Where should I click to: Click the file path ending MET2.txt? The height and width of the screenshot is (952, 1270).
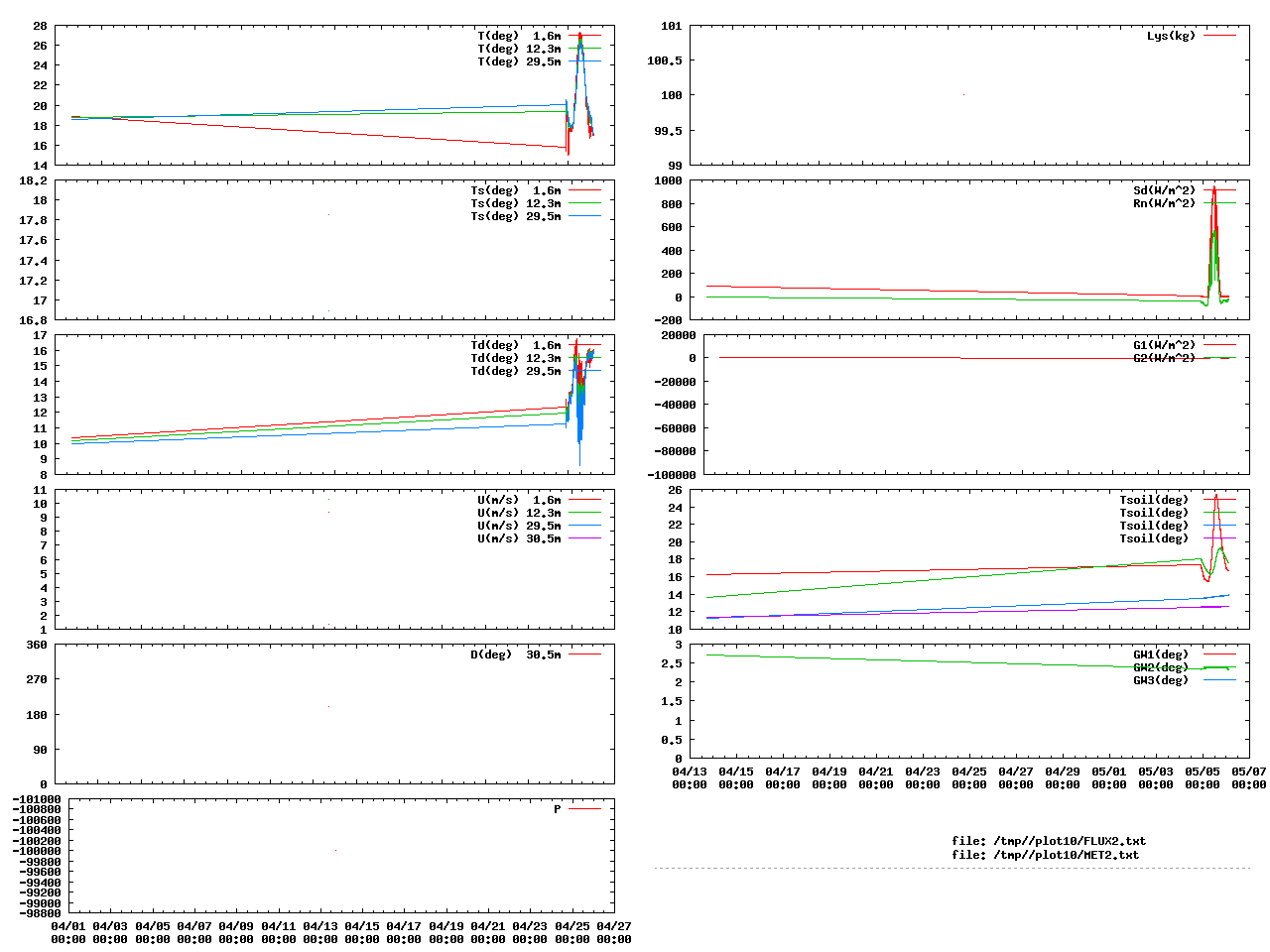tap(1046, 855)
